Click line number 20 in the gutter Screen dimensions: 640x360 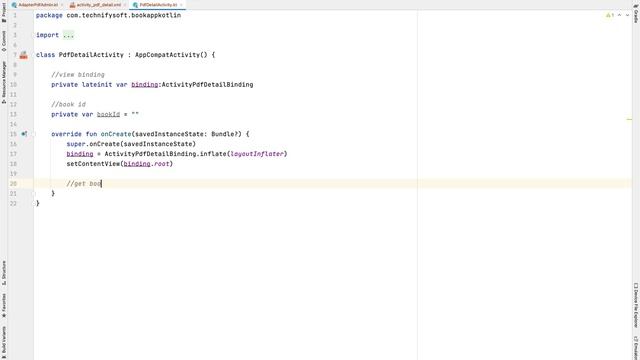[x=13, y=184]
